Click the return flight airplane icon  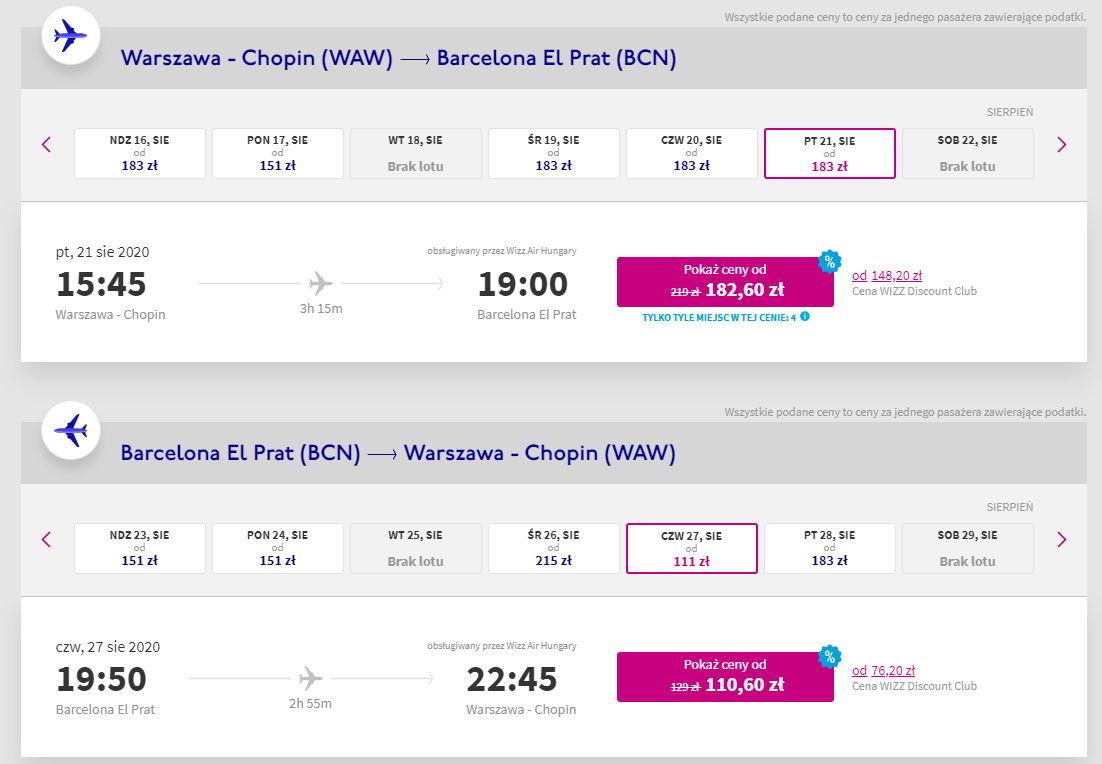pos(70,431)
